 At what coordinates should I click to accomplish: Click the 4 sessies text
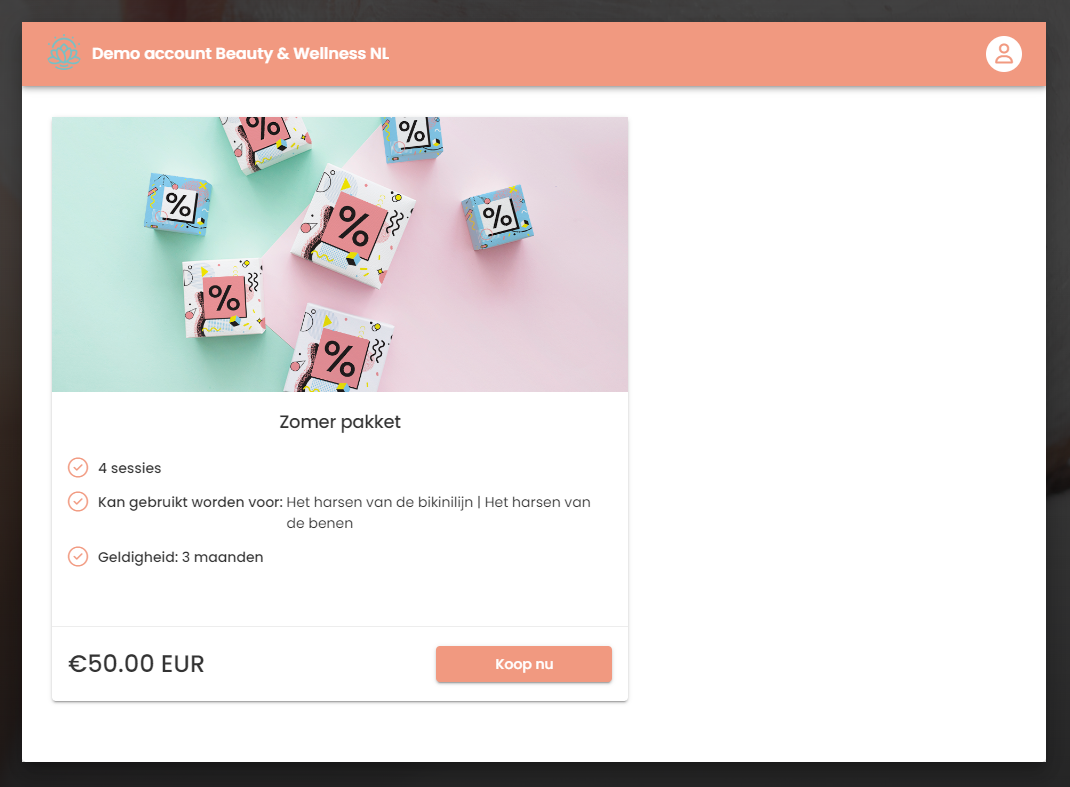[x=130, y=468]
